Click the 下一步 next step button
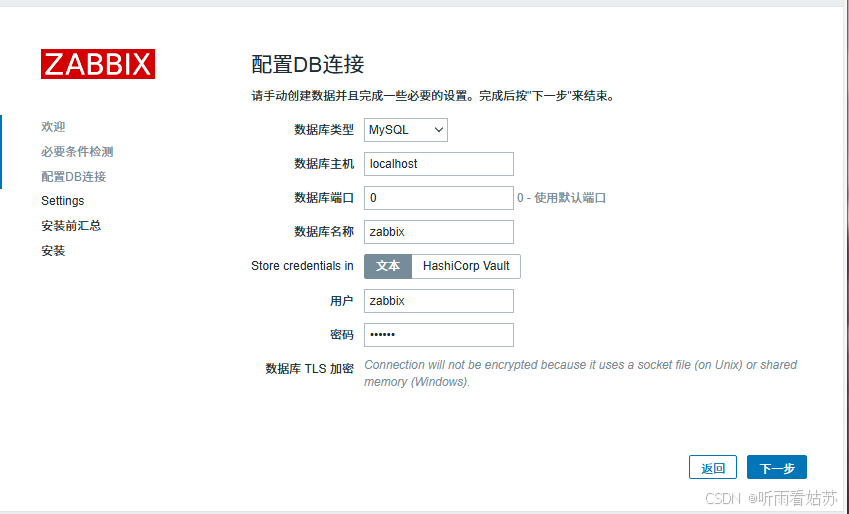Image resolution: width=849 pixels, height=514 pixels. click(777, 467)
